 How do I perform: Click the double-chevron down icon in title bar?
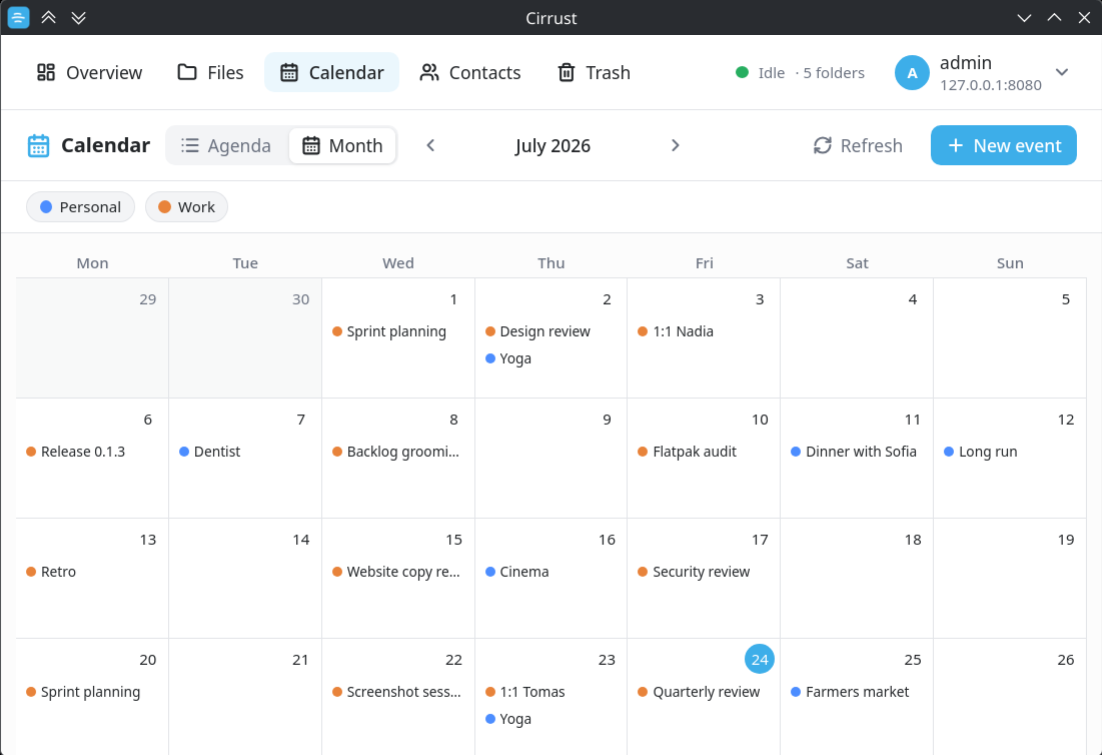[x=79, y=18]
